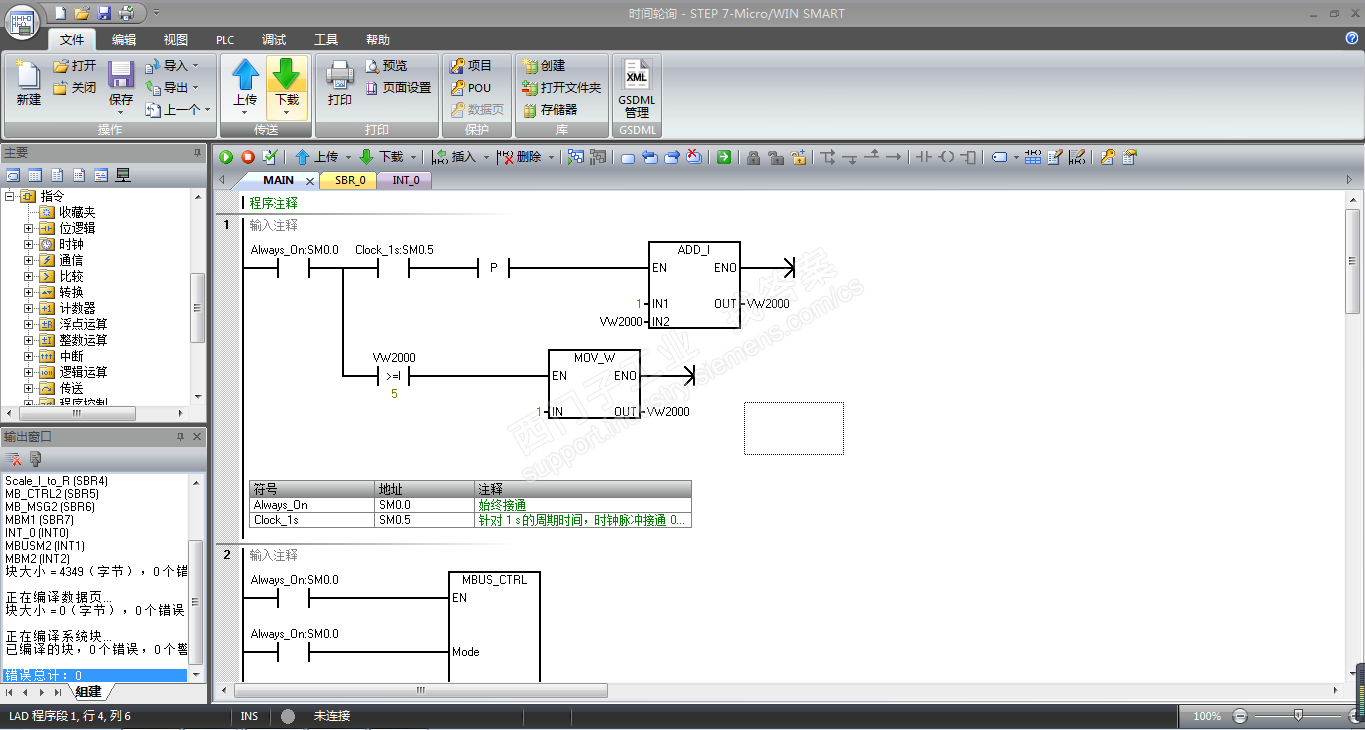Click the compile icon in editor toolbar
This screenshot has width=1365, height=730.
269,157
